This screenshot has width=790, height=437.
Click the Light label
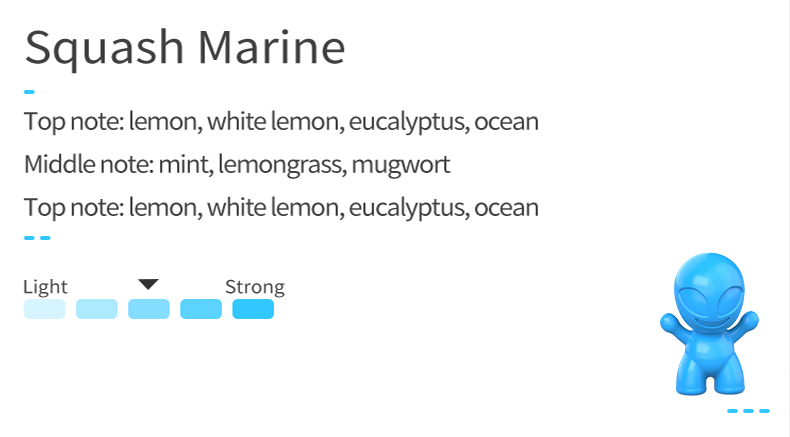45,287
